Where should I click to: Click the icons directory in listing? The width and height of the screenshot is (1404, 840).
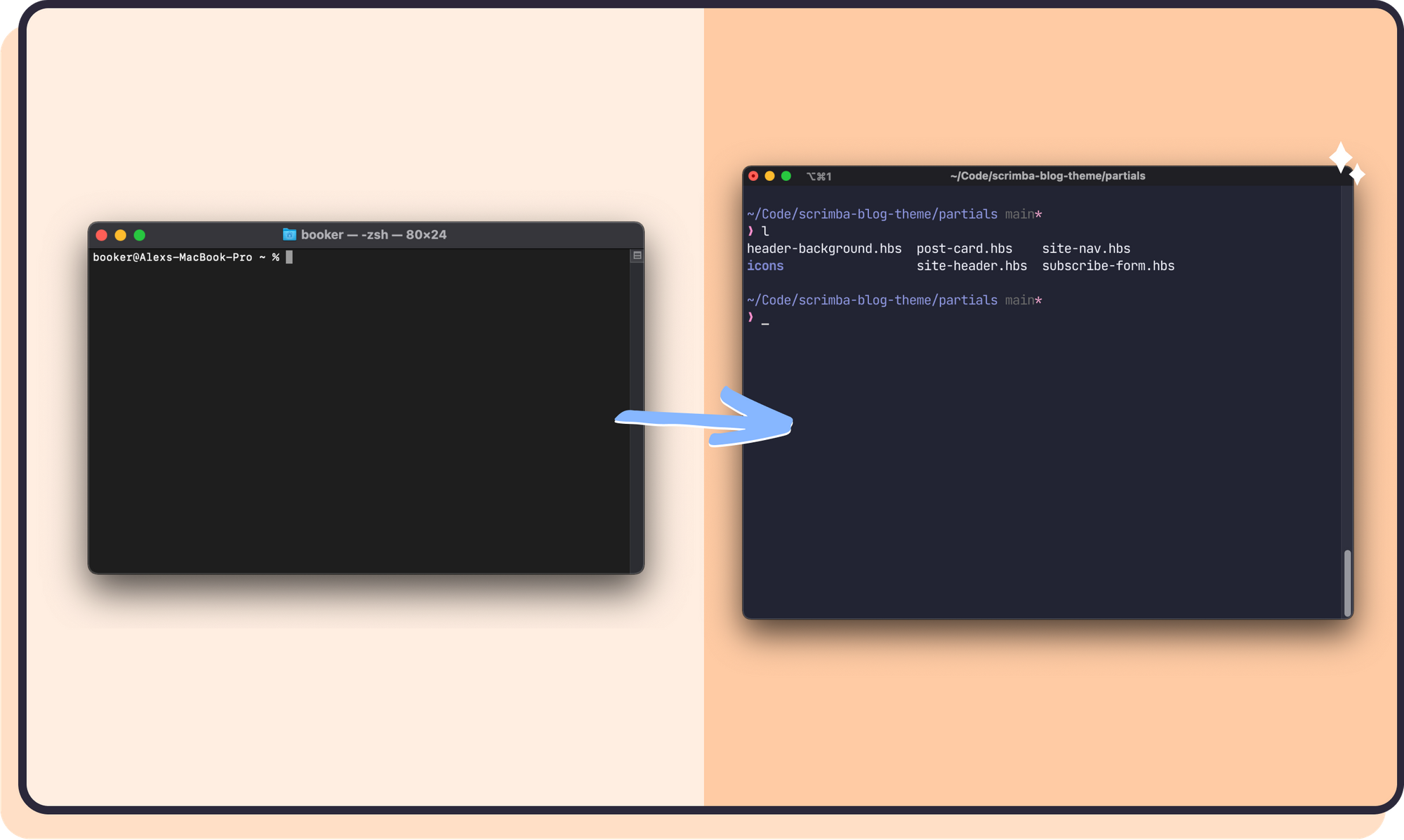(765, 266)
